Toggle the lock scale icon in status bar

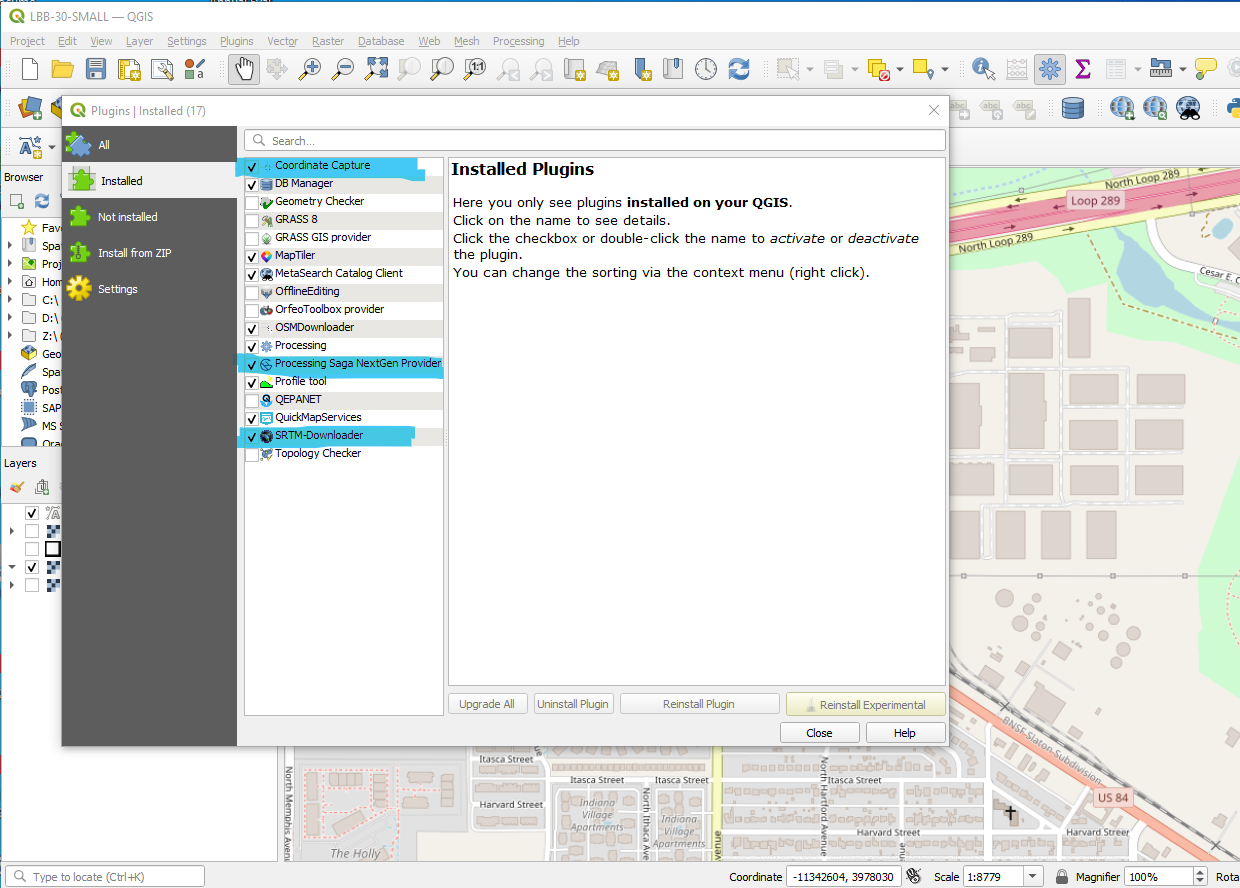click(1062, 877)
